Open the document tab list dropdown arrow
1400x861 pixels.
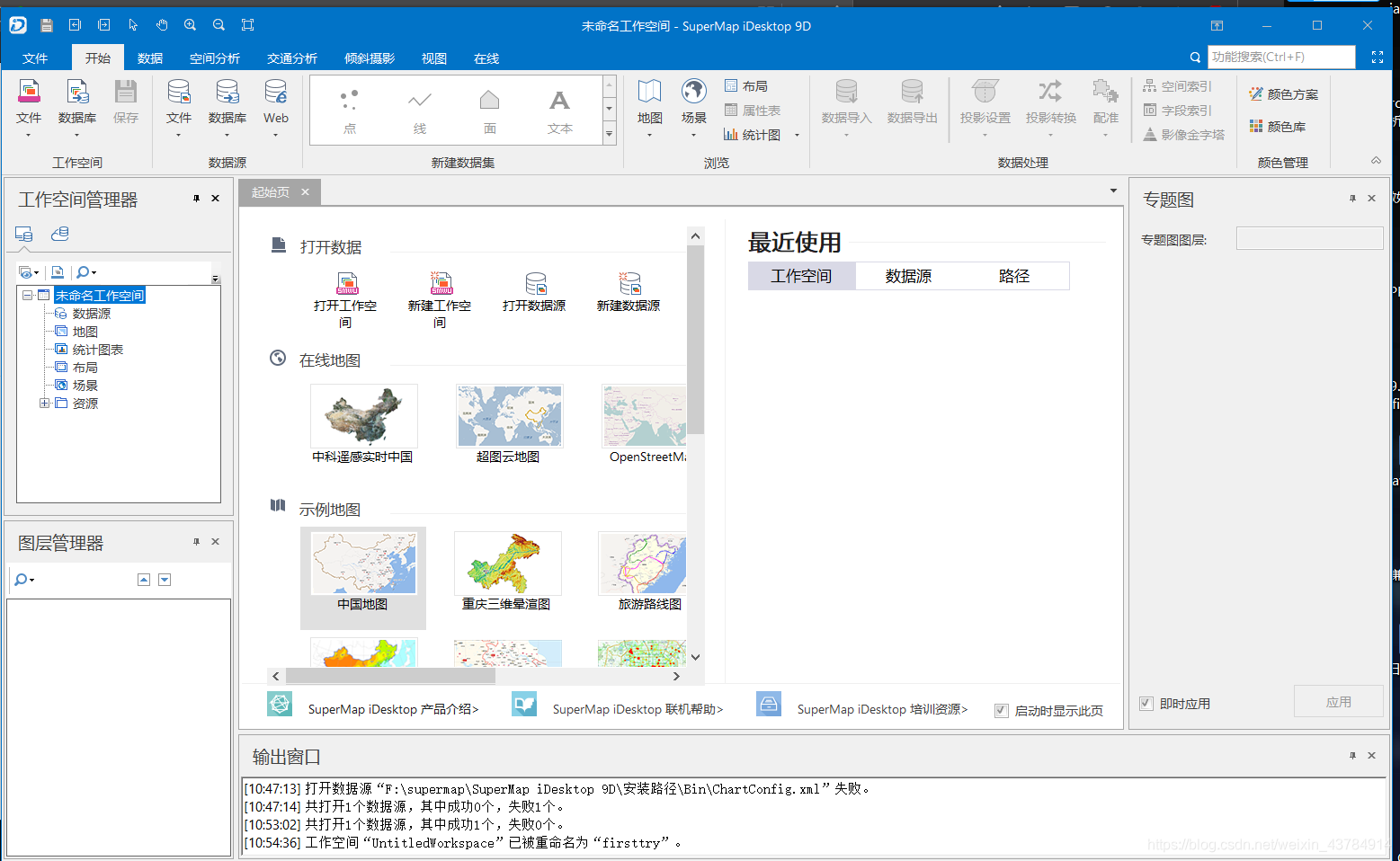coord(1113,191)
